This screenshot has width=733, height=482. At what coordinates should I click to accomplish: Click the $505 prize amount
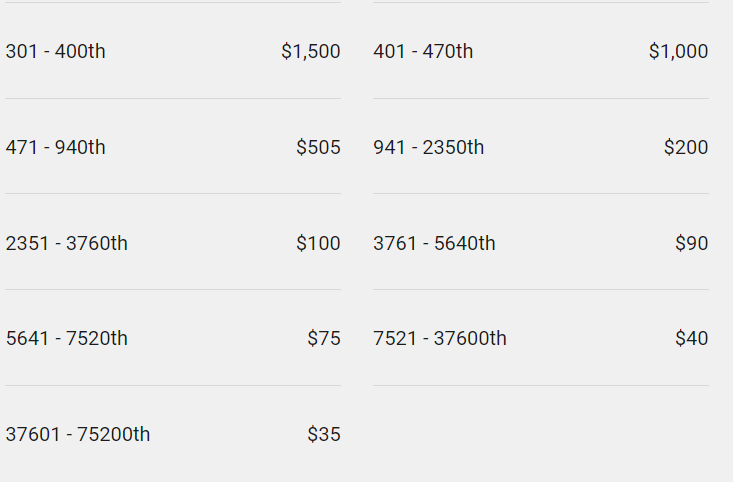(x=318, y=147)
